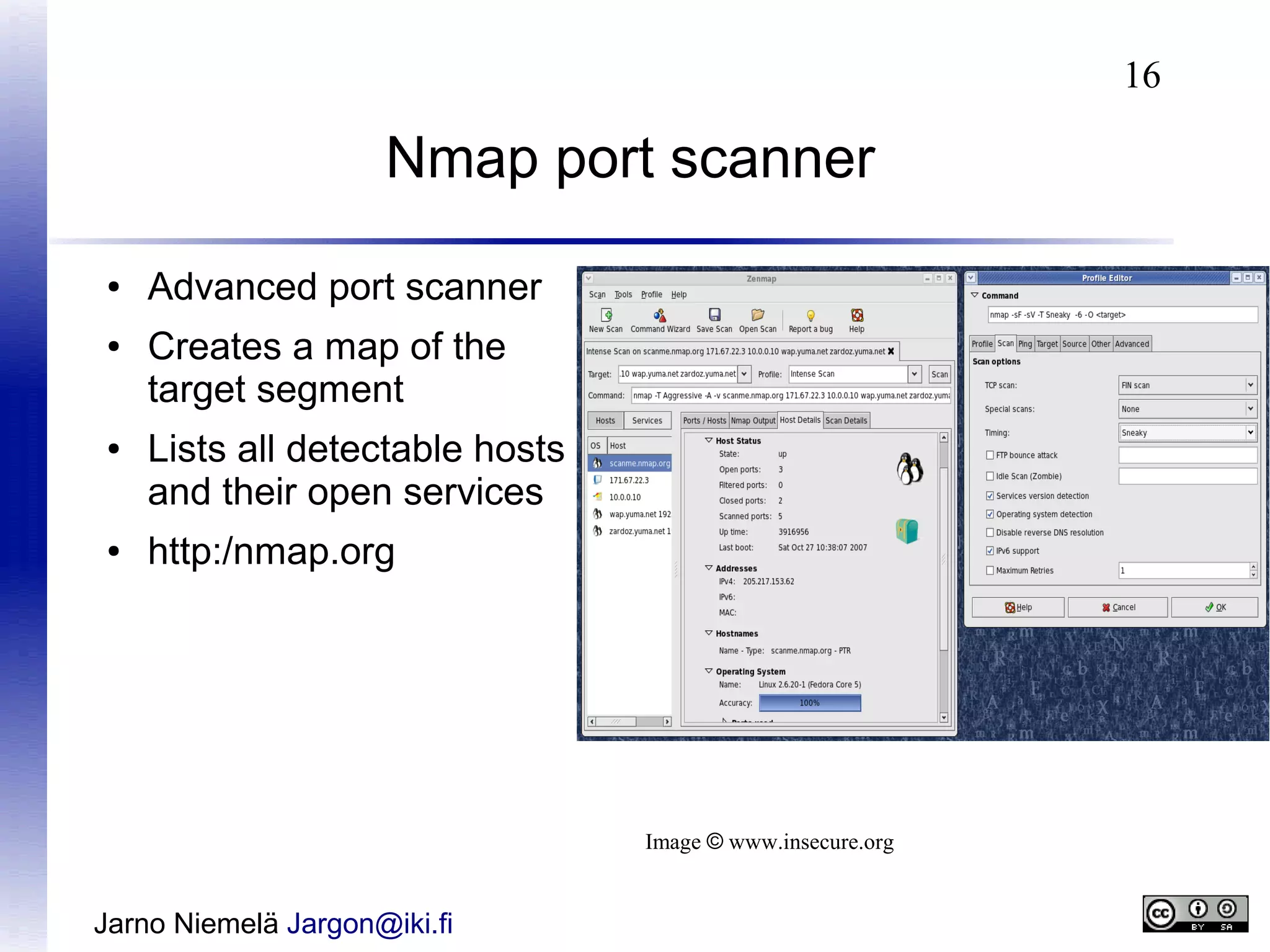1270x952 pixels.
Task: Select the scanme.nmap.org host row
Action: (x=629, y=463)
